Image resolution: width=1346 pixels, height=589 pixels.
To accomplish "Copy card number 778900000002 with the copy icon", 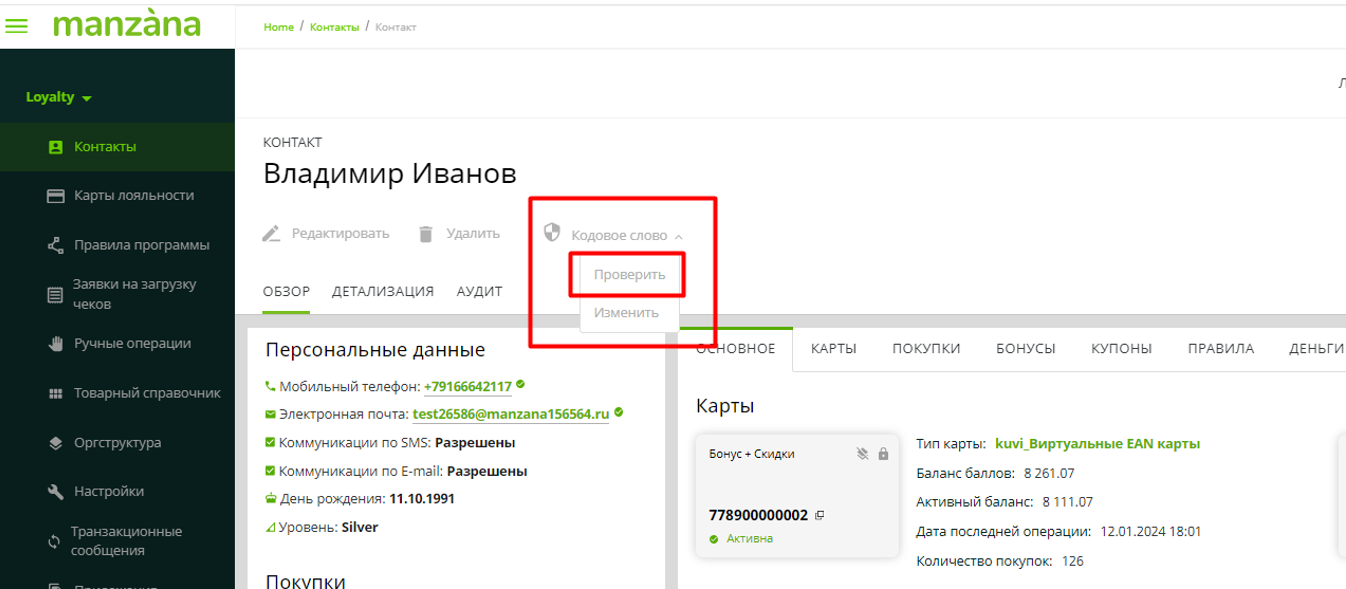I will 820,516.
